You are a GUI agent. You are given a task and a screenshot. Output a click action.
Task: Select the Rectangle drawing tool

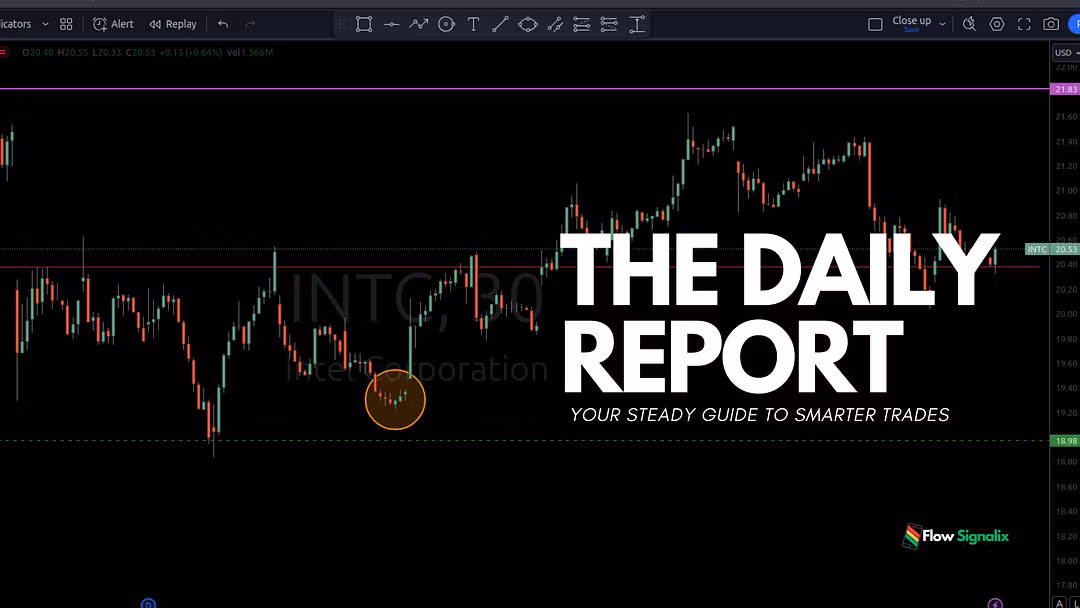(x=364, y=24)
